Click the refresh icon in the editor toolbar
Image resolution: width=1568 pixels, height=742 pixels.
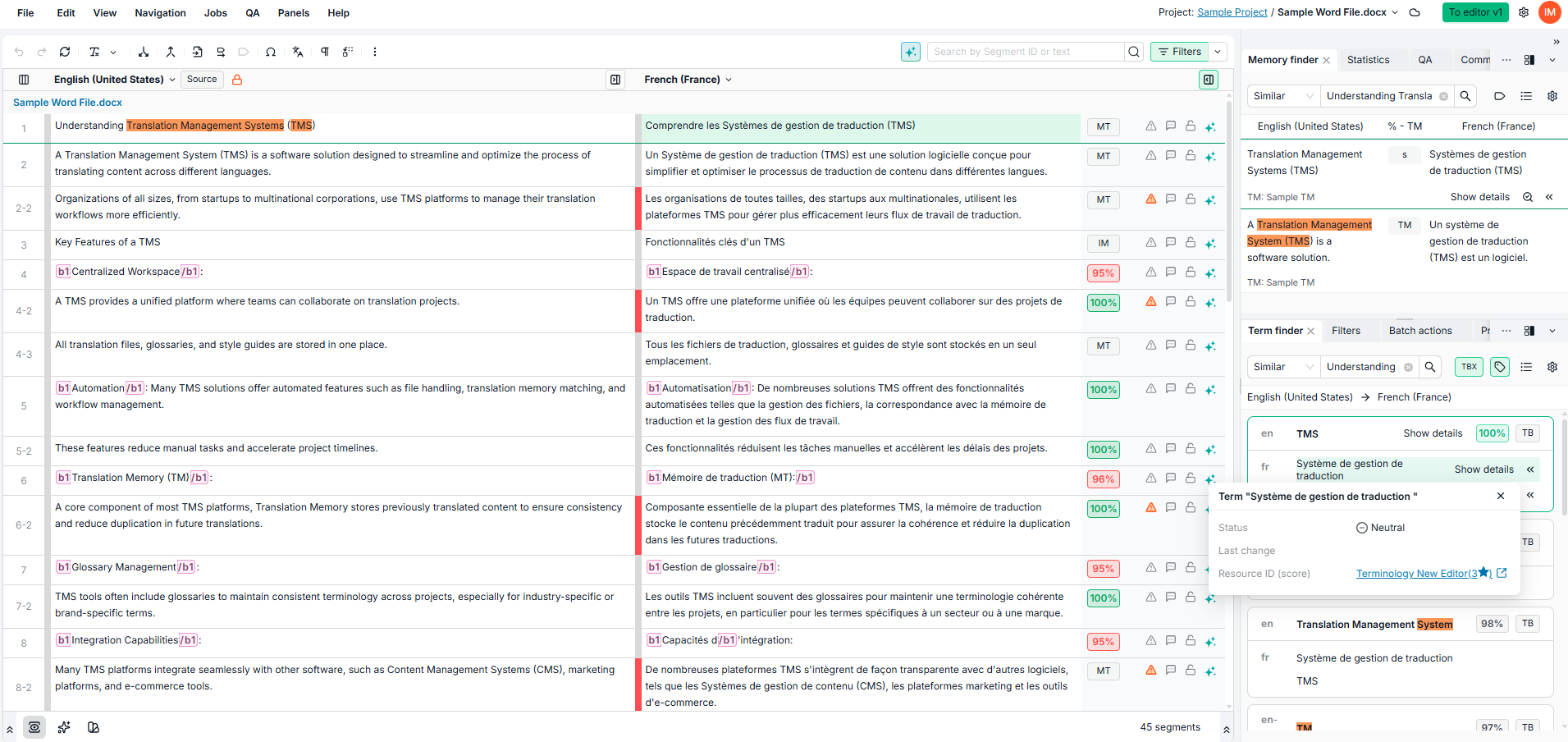(65, 52)
